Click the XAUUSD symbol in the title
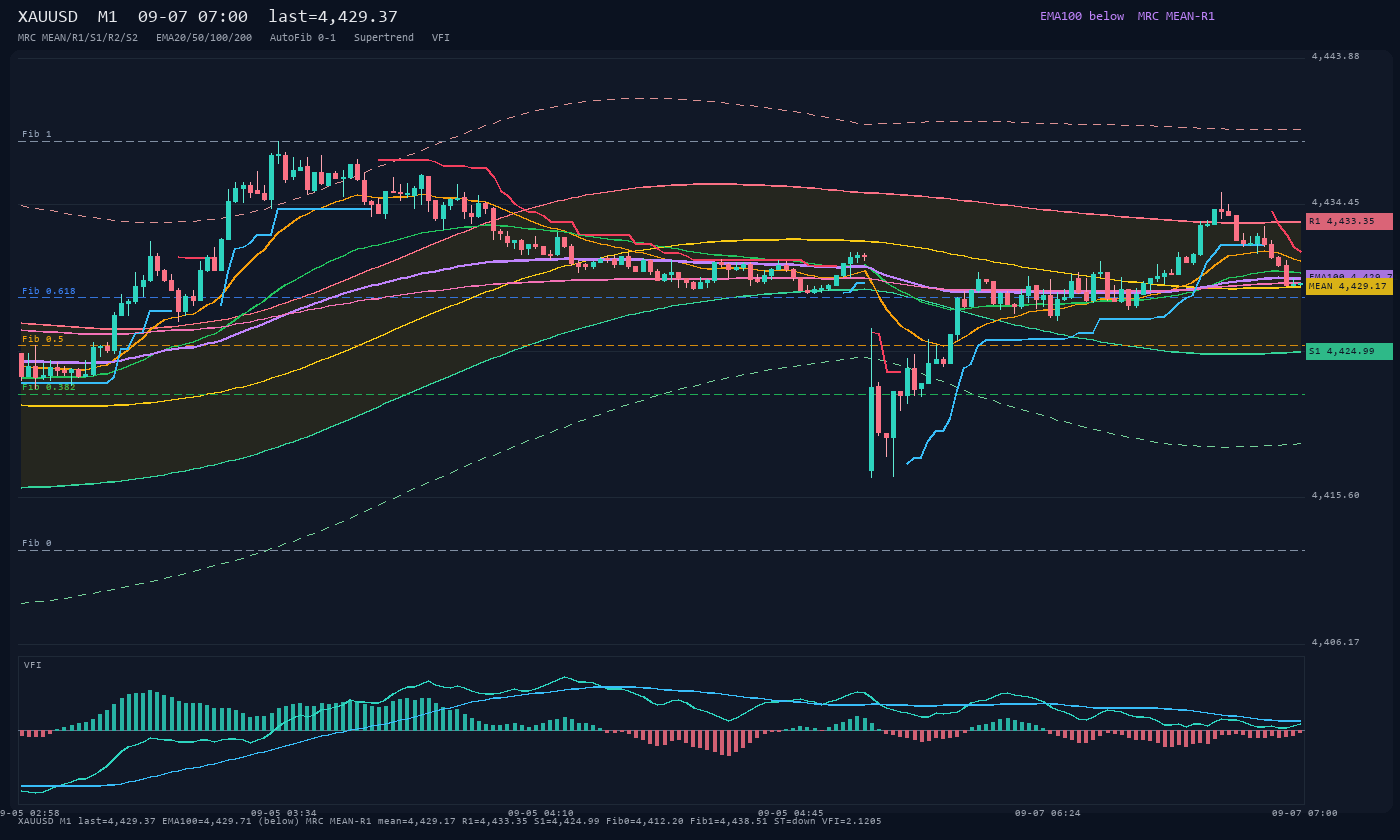This screenshot has height=840, width=1400. point(48,17)
